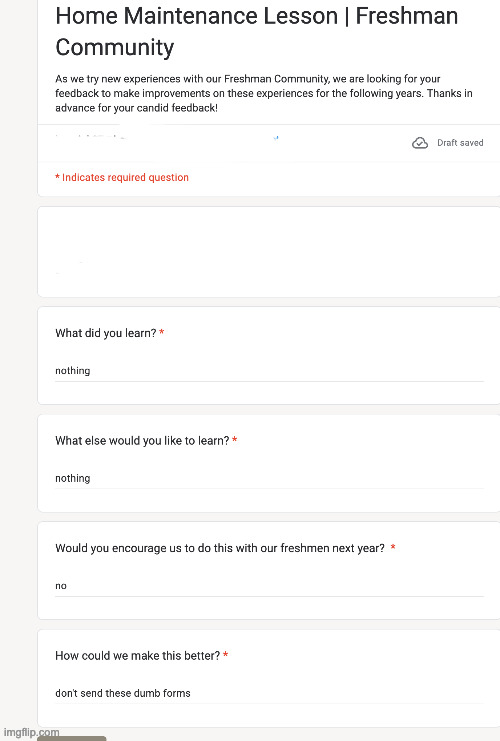Click the asterisk after 'What else would you like to learn?'
This screenshot has height=741, width=500.
point(235,440)
